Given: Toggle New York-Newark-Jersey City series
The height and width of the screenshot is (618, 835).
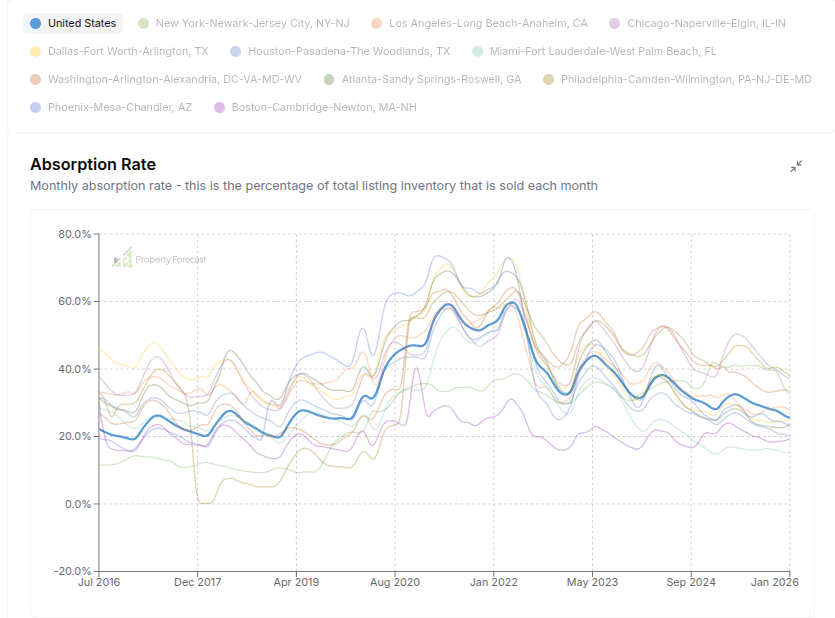Looking at the screenshot, I should click(x=244, y=23).
